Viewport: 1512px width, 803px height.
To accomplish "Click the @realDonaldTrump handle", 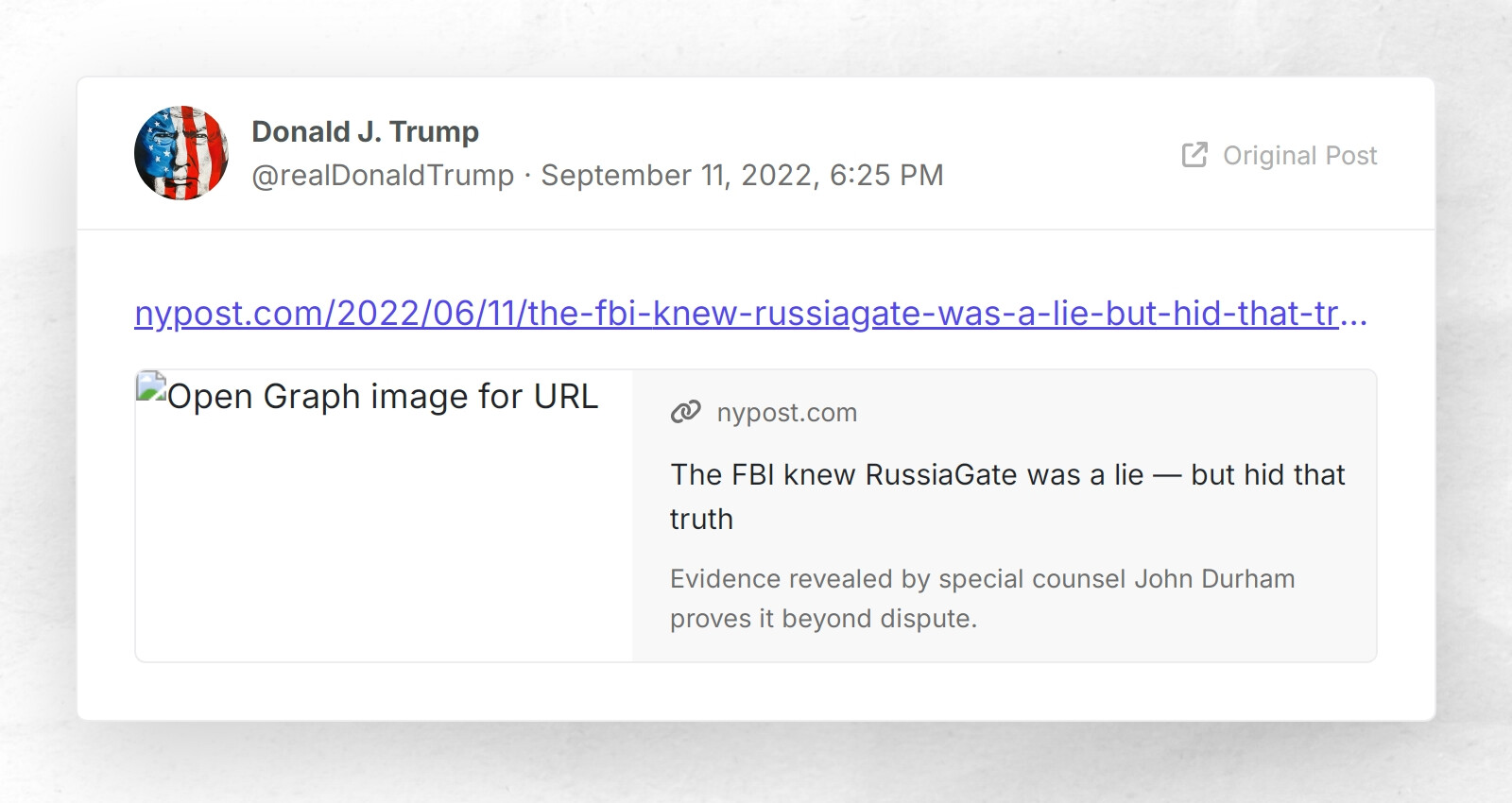I will (x=383, y=175).
